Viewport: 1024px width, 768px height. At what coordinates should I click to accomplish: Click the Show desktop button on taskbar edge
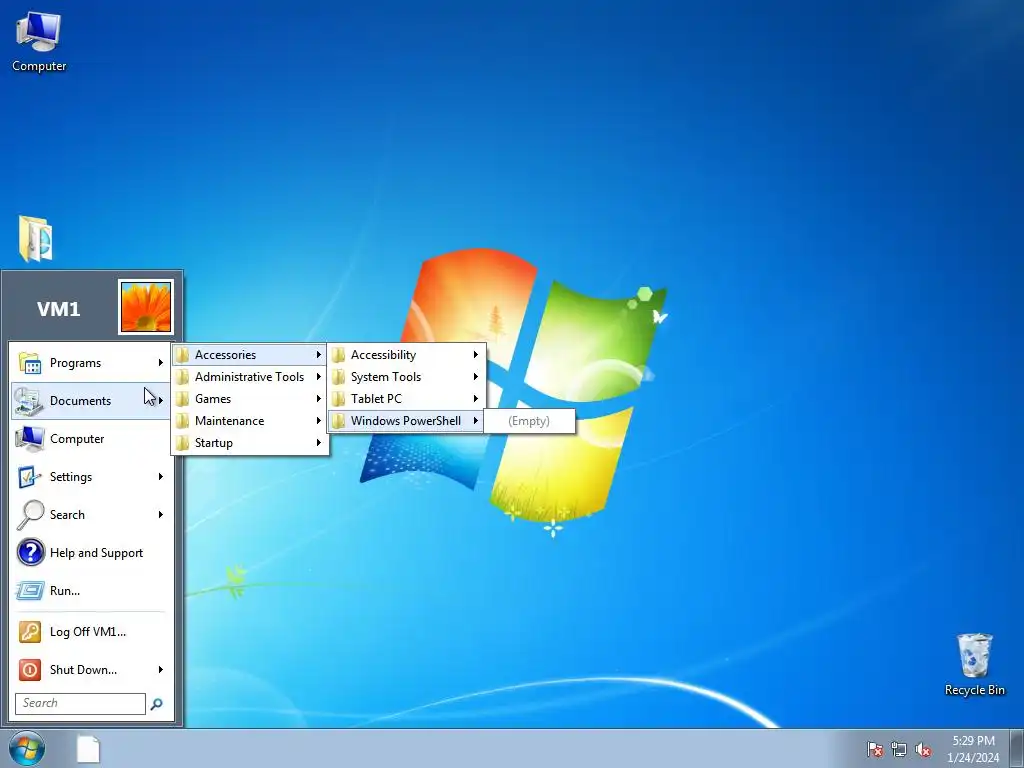coord(1017,749)
